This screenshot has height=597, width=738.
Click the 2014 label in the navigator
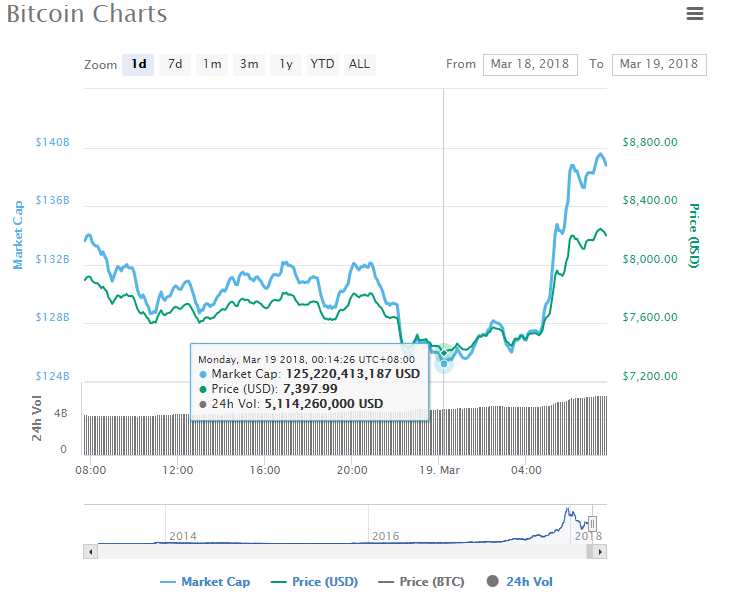[x=183, y=536]
